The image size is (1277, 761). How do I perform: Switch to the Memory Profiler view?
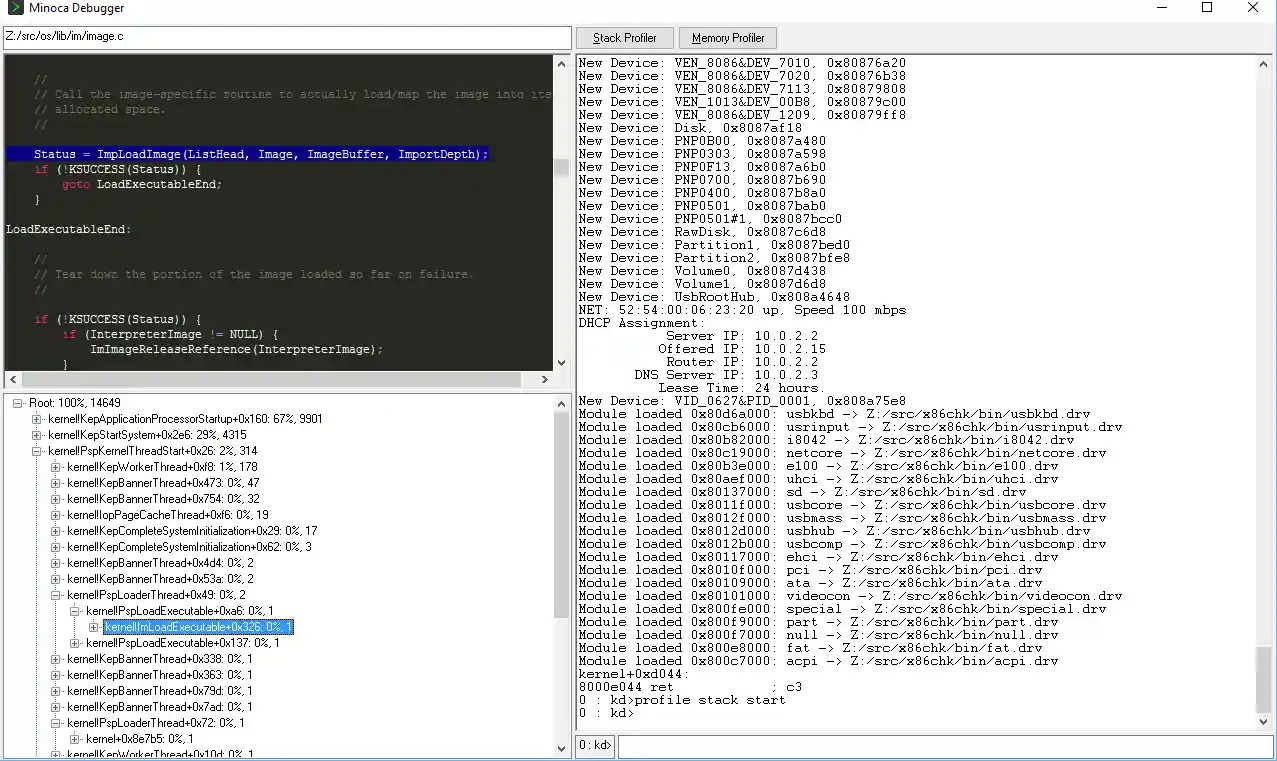coord(727,37)
